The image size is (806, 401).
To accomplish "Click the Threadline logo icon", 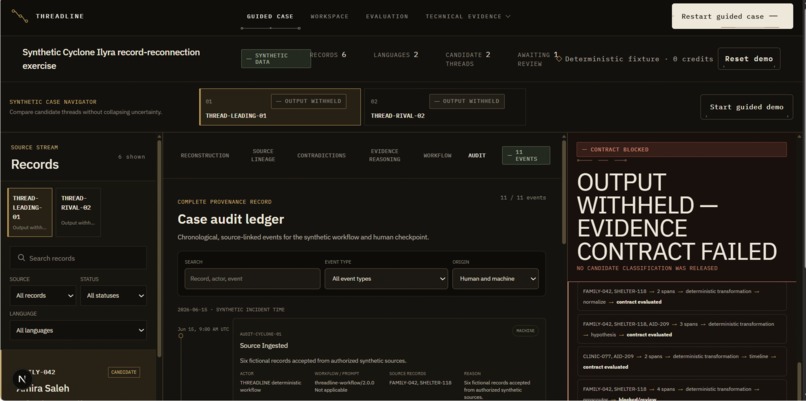I will [x=20, y=16].
